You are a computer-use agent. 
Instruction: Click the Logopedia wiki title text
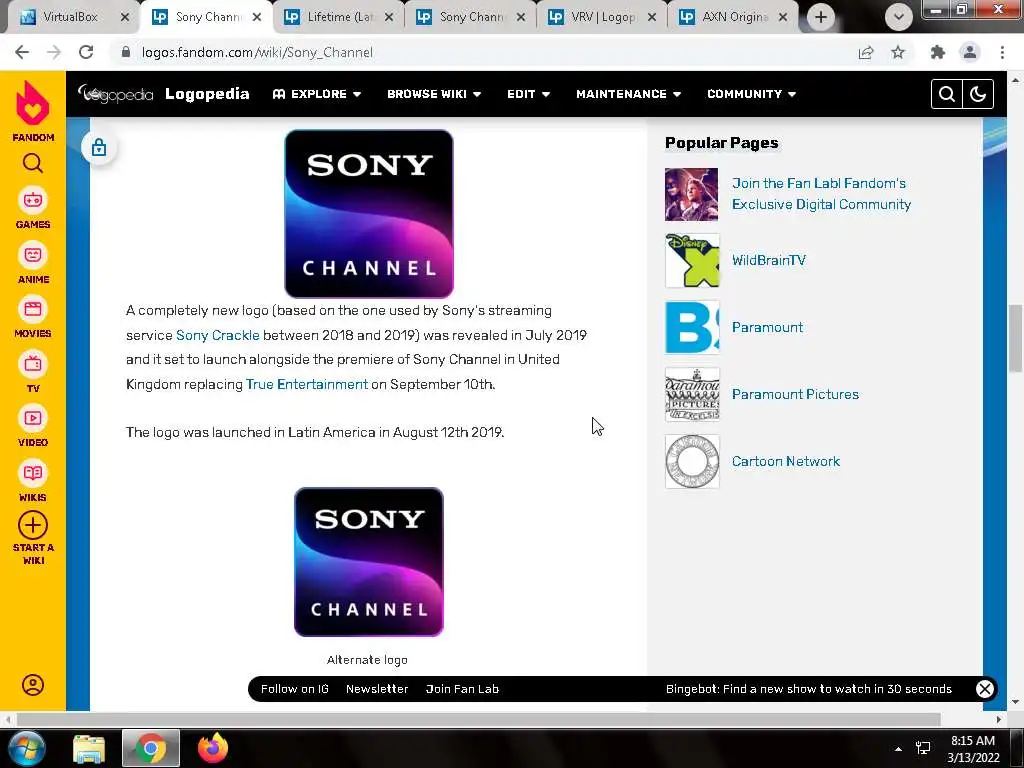click(x=207, y=94)
